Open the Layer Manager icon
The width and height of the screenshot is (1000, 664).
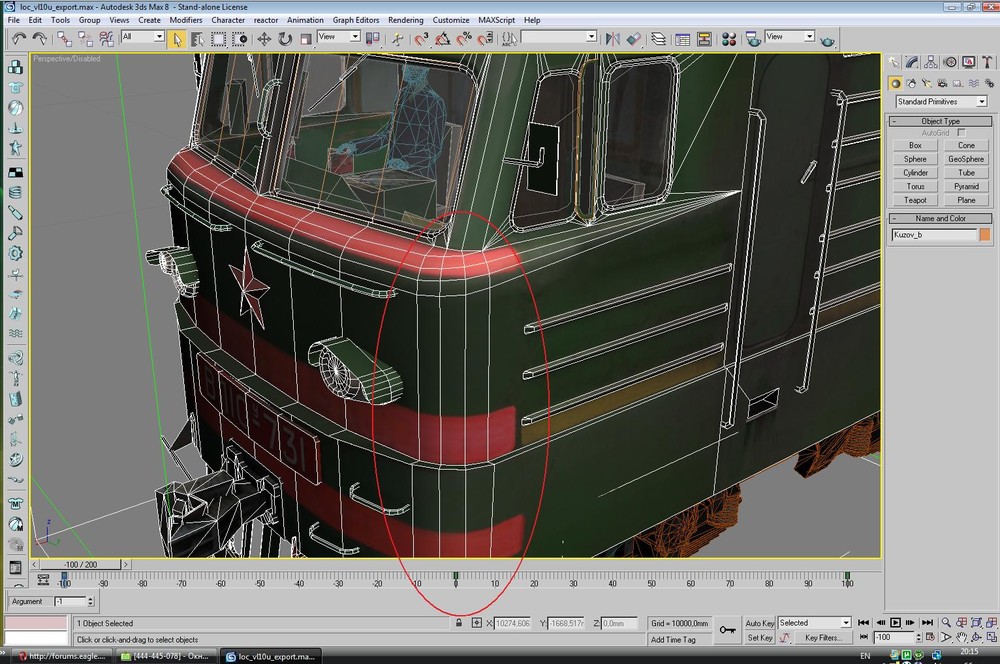[658, 38]
